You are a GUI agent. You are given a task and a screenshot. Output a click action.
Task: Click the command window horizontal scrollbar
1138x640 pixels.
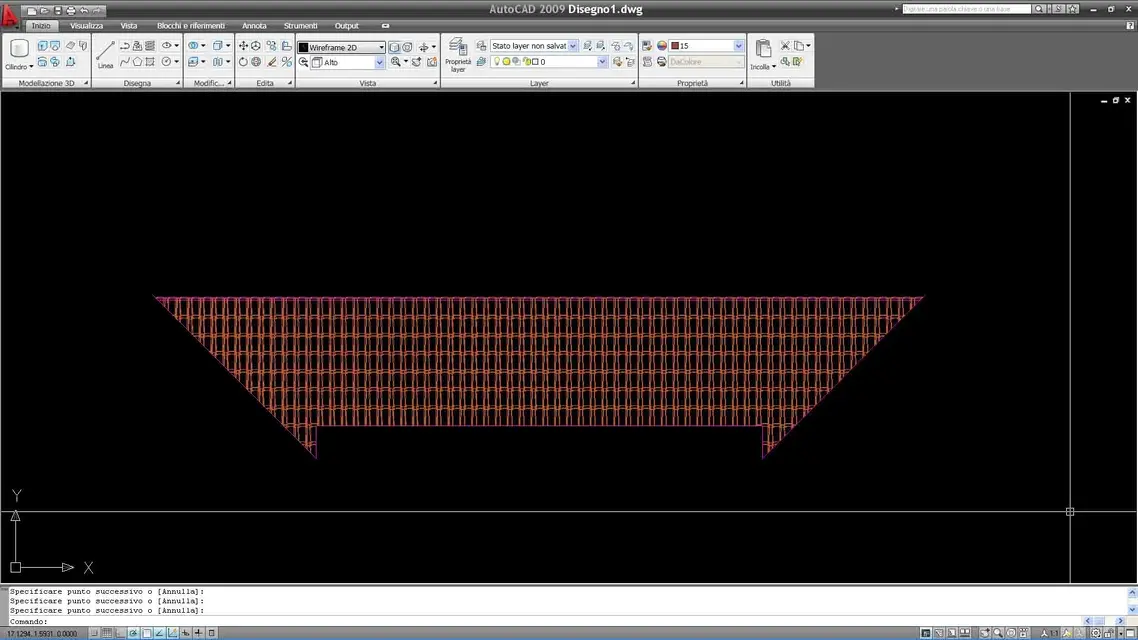(x=1104, y=621)
